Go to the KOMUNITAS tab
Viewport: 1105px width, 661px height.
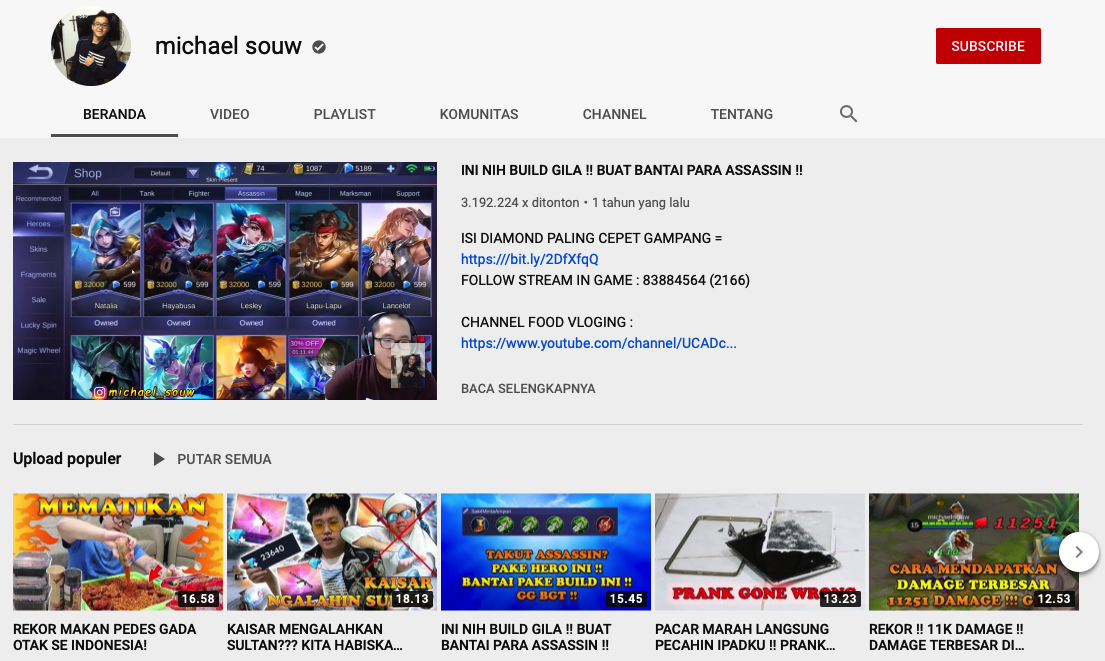pos(479,114)
